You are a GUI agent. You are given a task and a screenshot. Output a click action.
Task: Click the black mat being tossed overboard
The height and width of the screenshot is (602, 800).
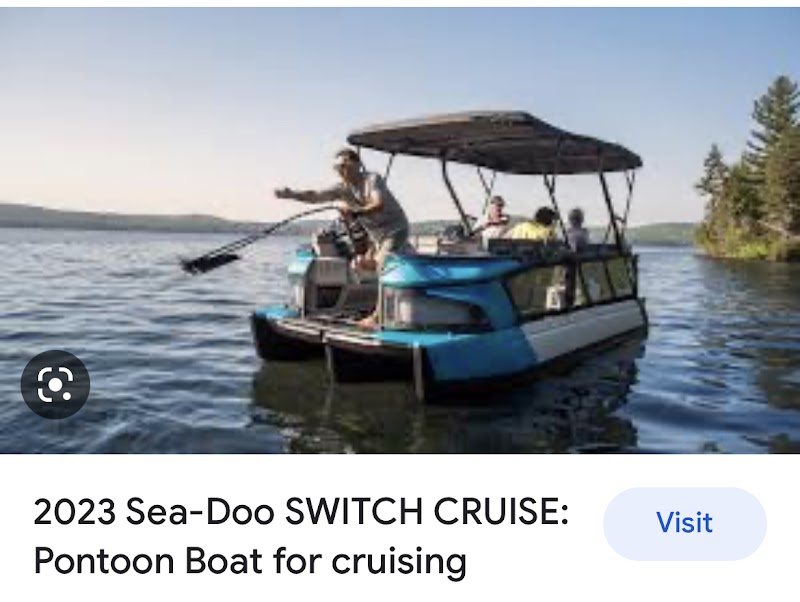pos(210,261)
